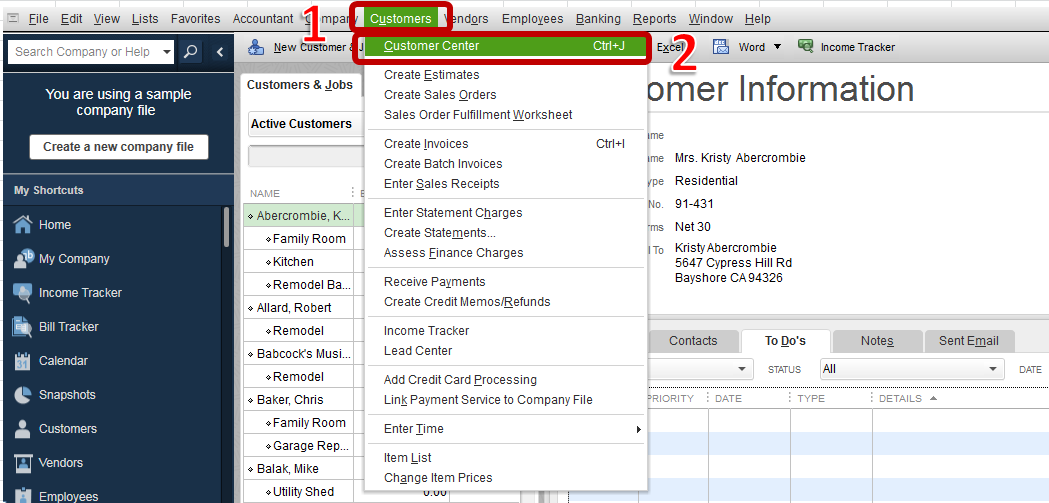Select Allard, Robert in customer list

pos(294,308)
